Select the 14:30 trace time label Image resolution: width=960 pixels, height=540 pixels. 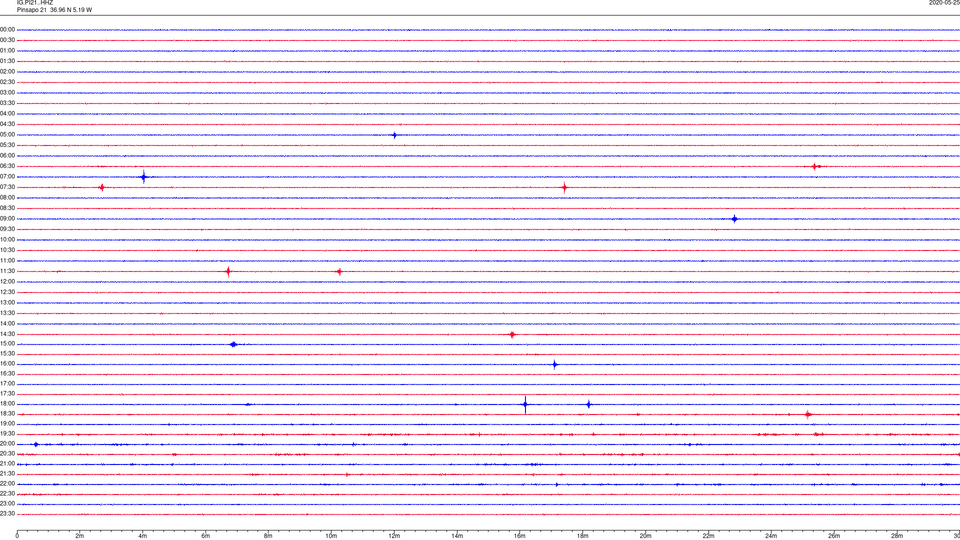click(7, 334)
